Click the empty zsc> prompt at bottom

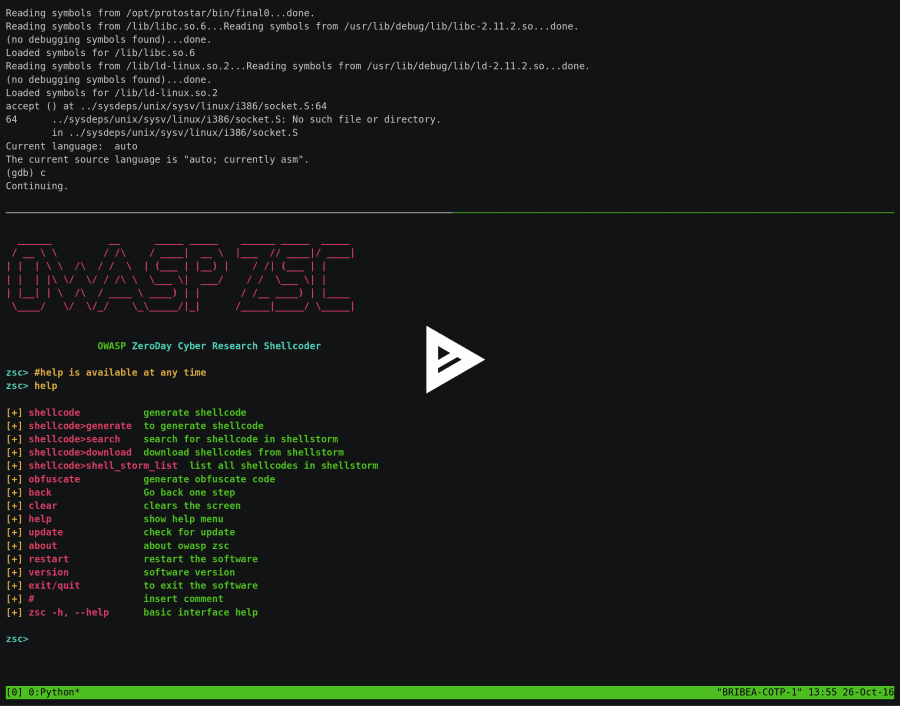pyautogui.click(x=17, y=639)
